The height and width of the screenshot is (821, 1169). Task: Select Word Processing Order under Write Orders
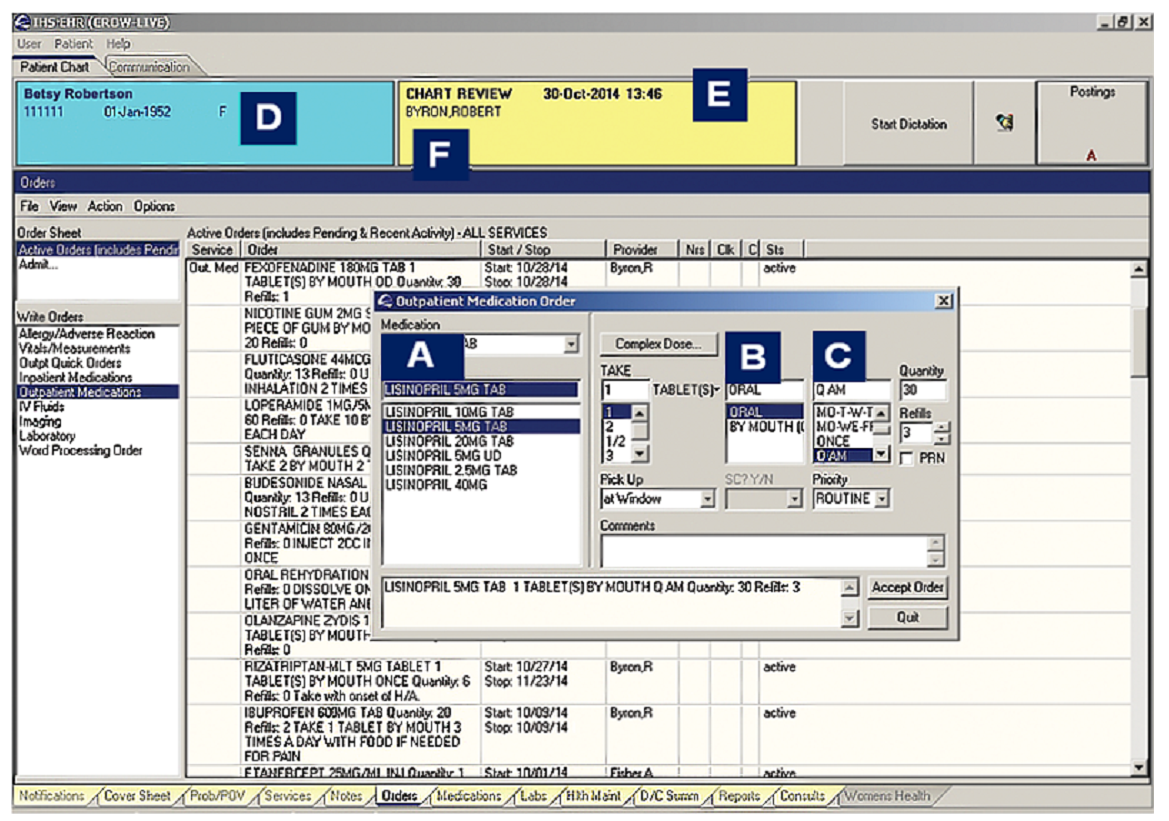pyautogui.click(x=81, y=450)
